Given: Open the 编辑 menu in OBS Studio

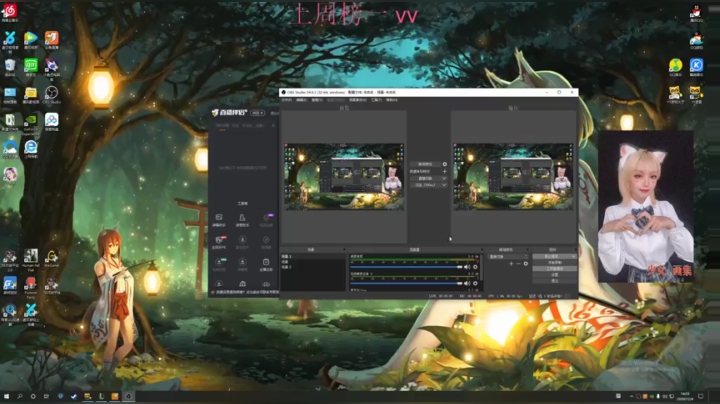Looking at the screenshot, I should point(302,100).
